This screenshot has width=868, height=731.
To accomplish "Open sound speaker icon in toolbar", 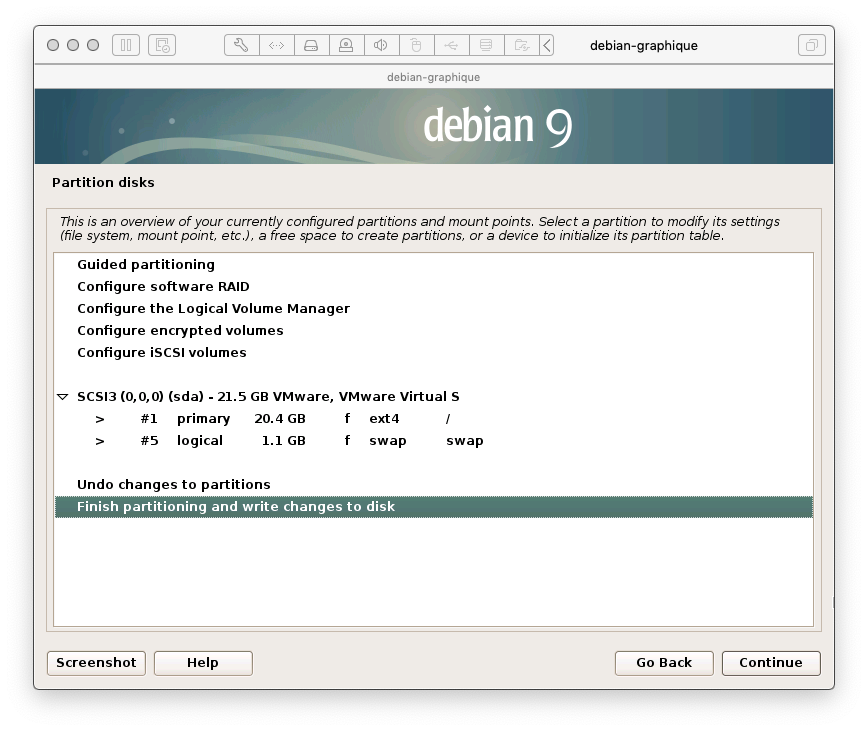I will click(381, 45).
